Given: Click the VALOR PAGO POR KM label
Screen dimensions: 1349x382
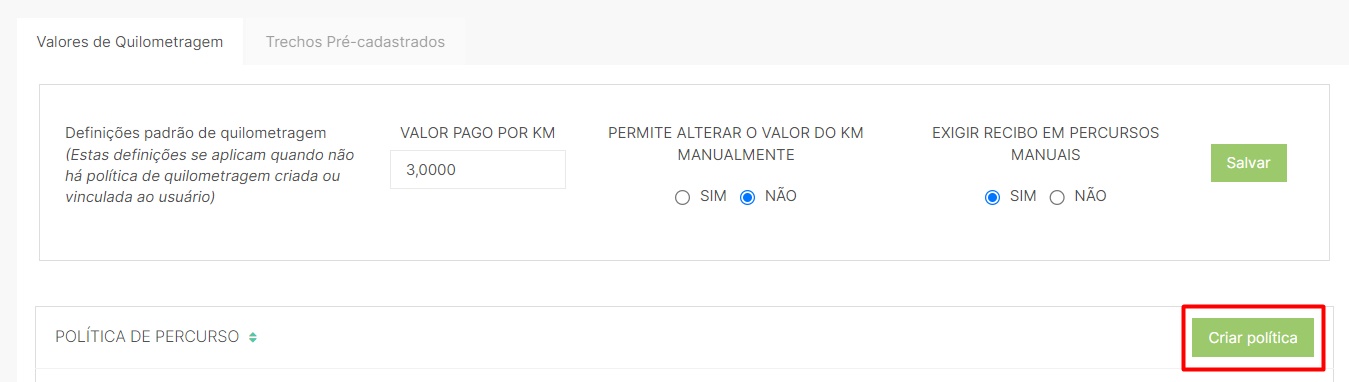Looking at the screenshot, I should click(x=478, y=132).
